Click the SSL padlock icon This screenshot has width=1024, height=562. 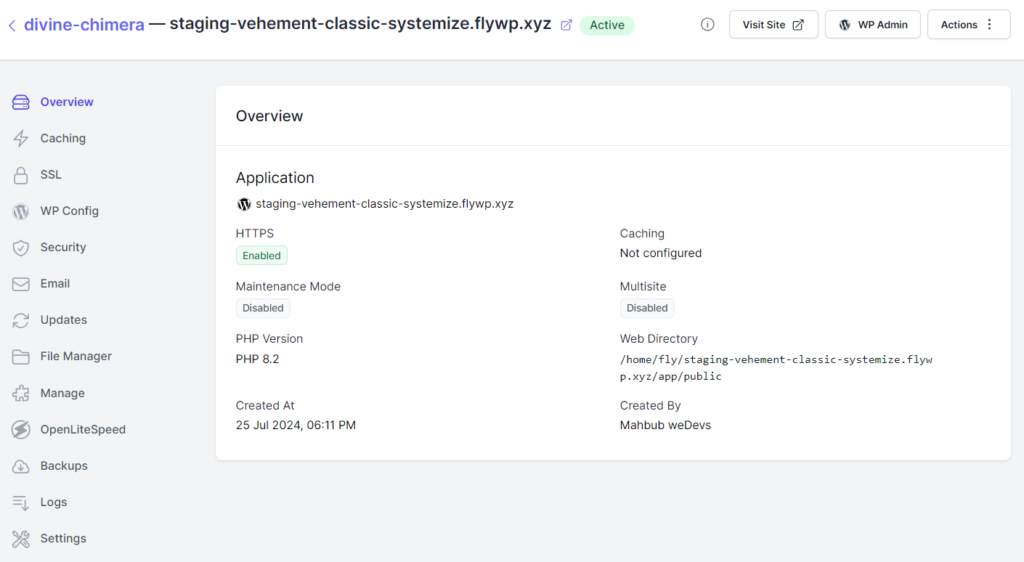21,175
